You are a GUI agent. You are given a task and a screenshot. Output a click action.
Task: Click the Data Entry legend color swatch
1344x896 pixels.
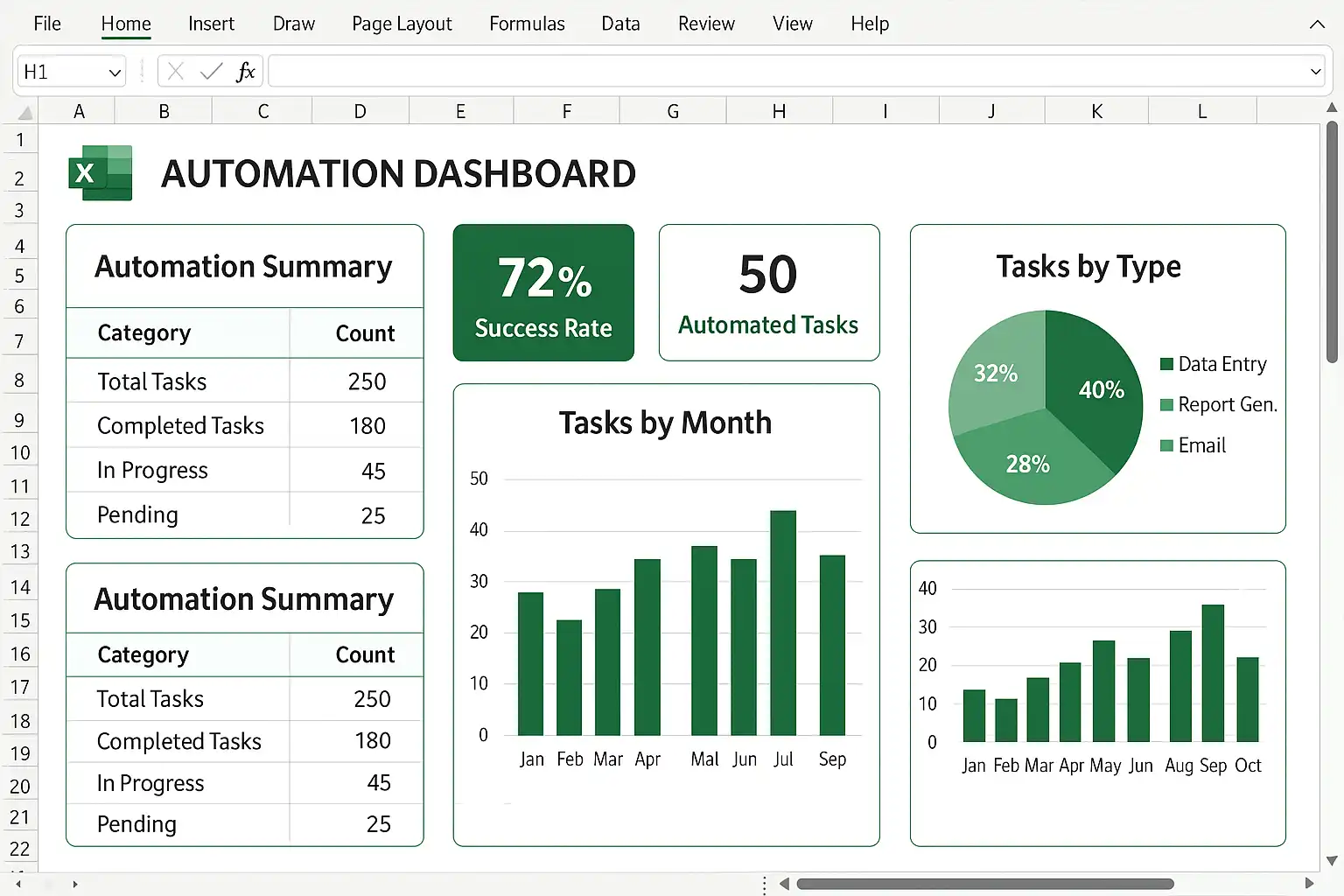pos(1166,364)
